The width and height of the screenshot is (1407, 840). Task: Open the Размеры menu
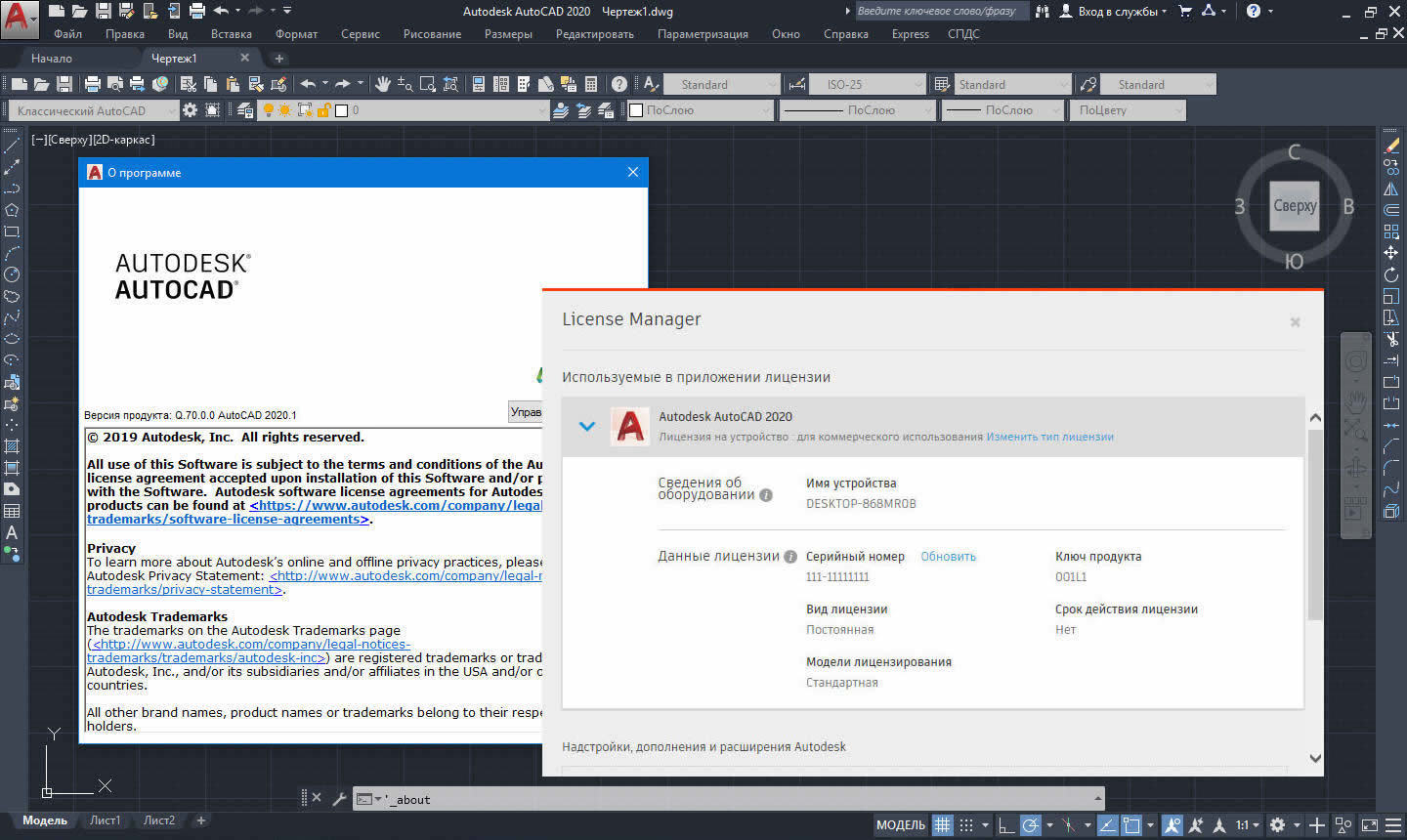pos(508,33)
